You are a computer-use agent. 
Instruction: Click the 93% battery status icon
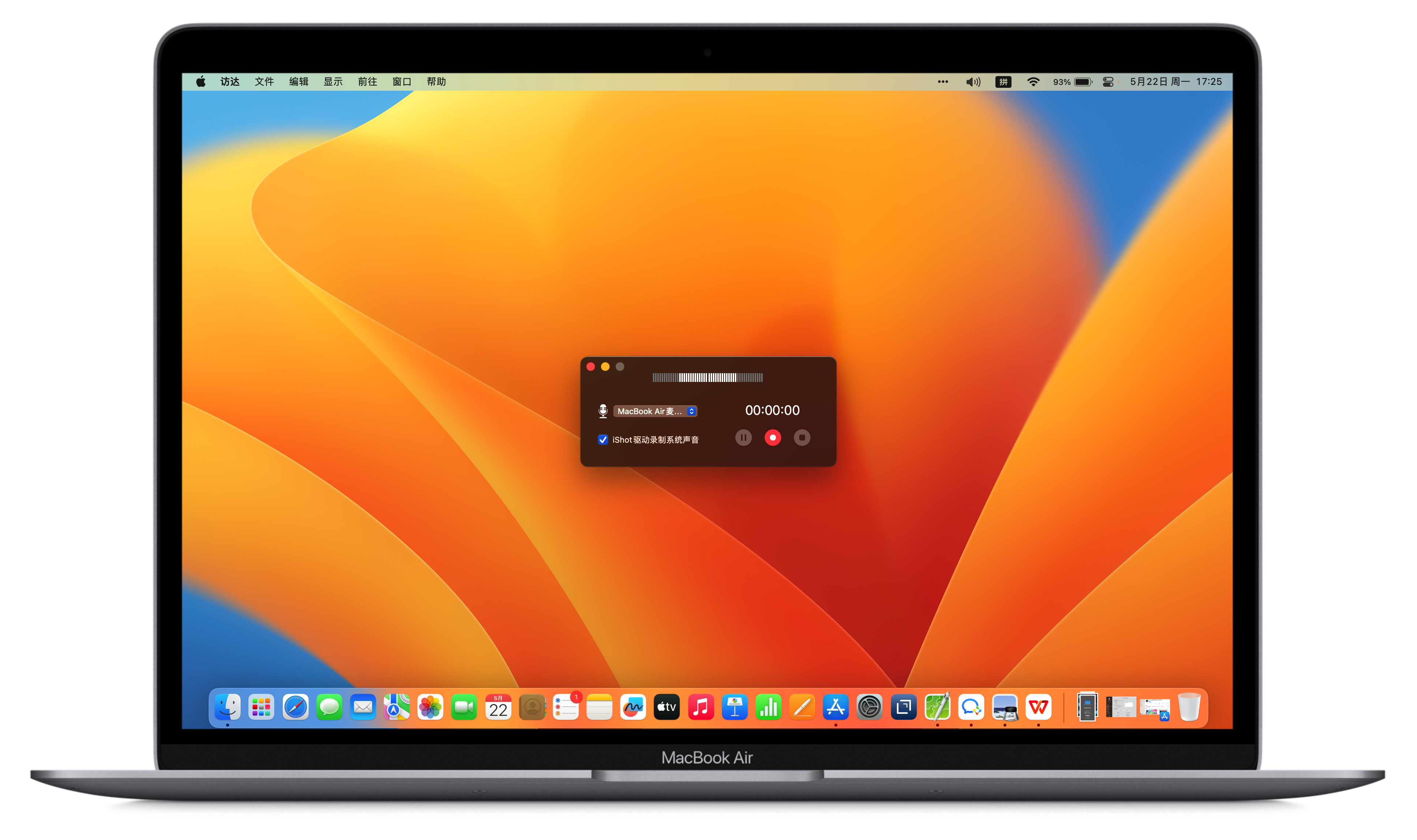pyautogui.click(x=1072, y=82)
